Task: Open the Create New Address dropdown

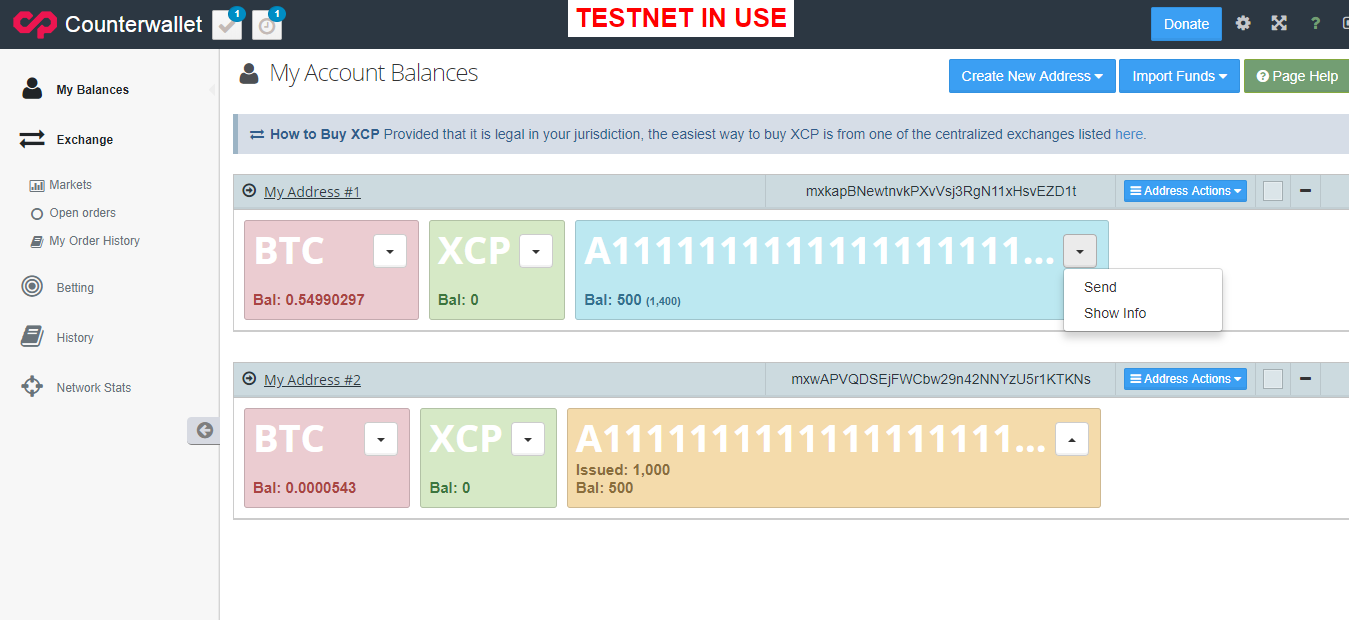Action: tap(1032, 76)
